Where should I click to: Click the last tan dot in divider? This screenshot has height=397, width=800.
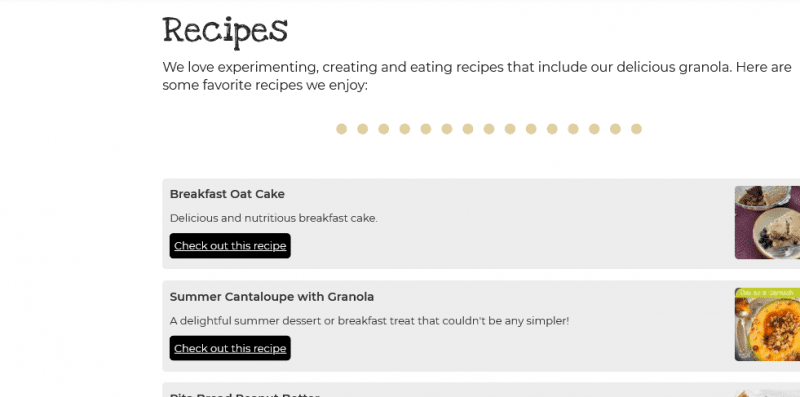coord(636,129)
